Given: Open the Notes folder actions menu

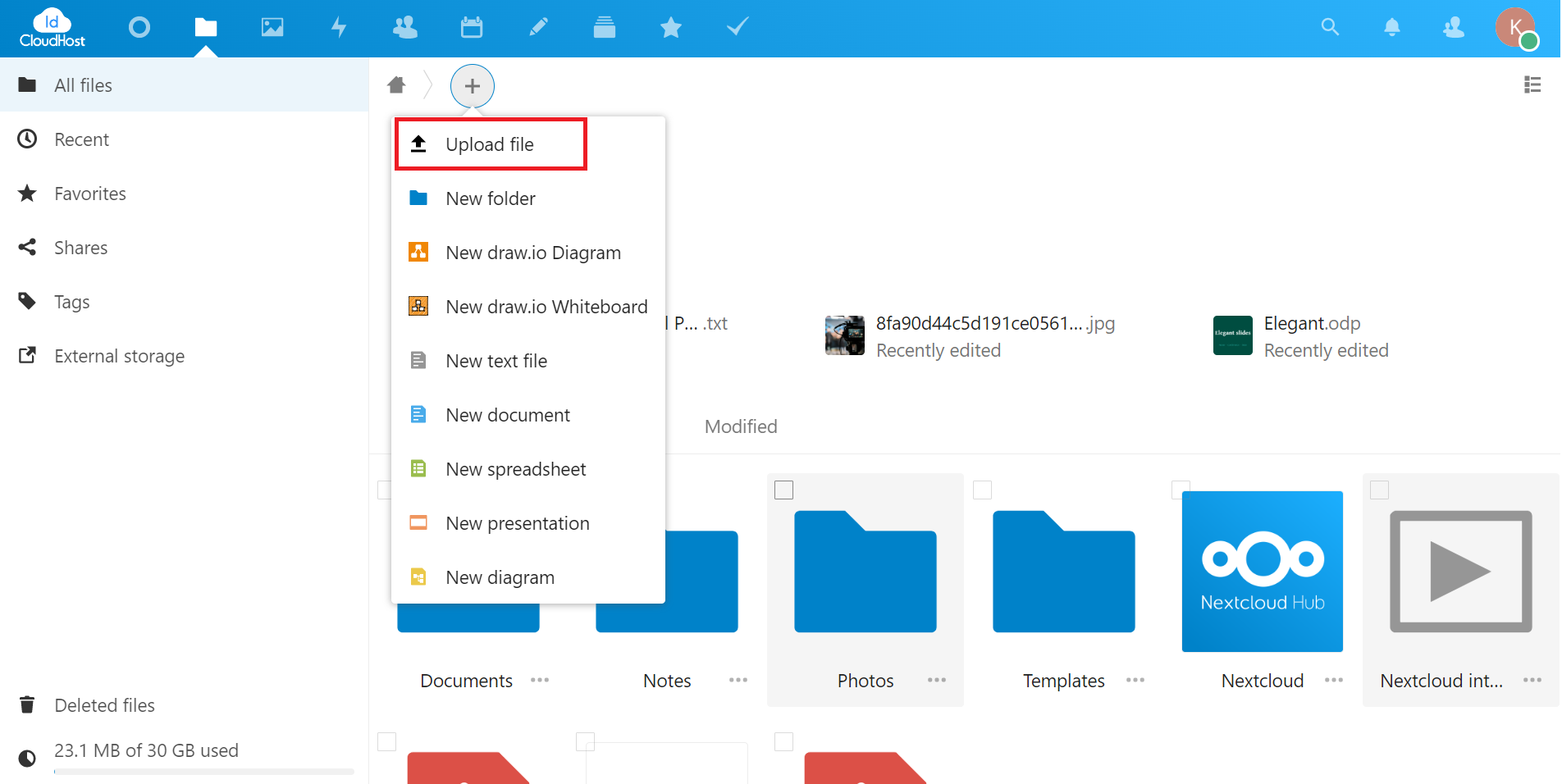Looking at the screenshot, I should click(738, 680).
